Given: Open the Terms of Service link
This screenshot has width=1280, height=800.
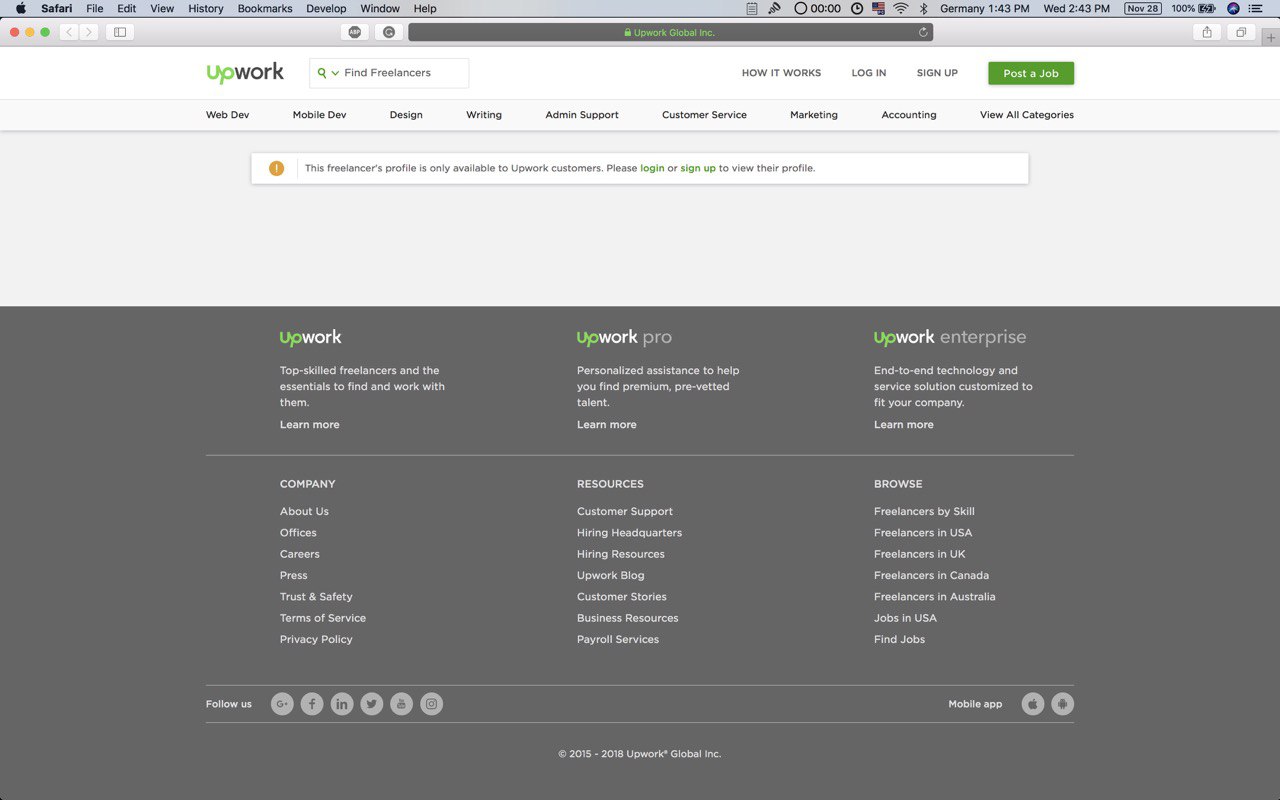Looking at the screenshot, I should point(323,618).
